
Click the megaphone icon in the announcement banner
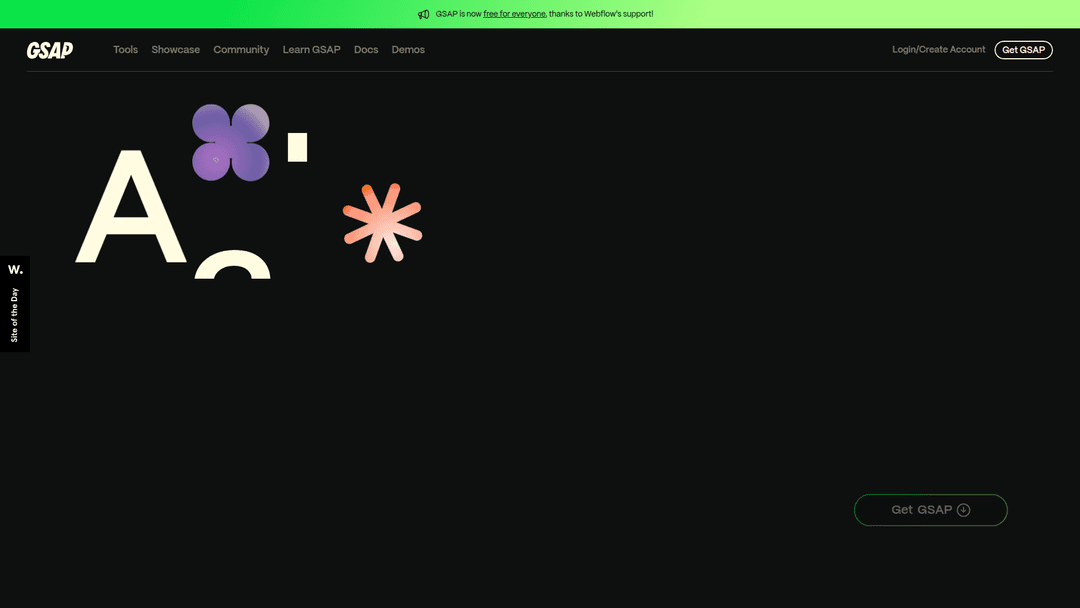click(424, 14)
